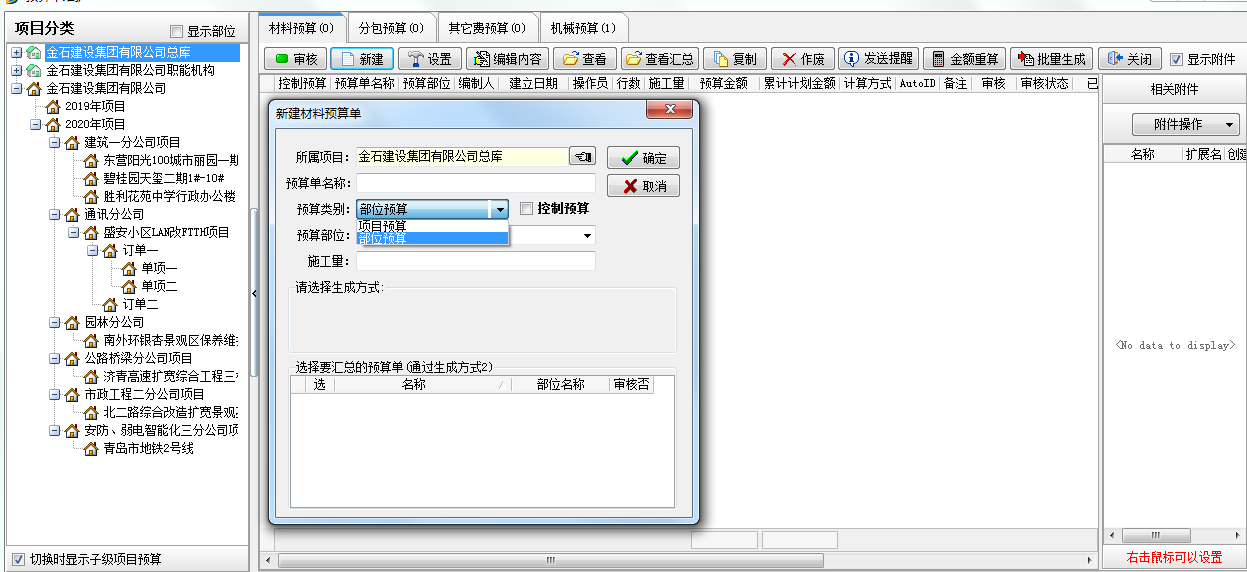Open the 设置 toolbar button
Image resolution: width=1247 pixels, height=572 pixels.
[x=430, y=59]
